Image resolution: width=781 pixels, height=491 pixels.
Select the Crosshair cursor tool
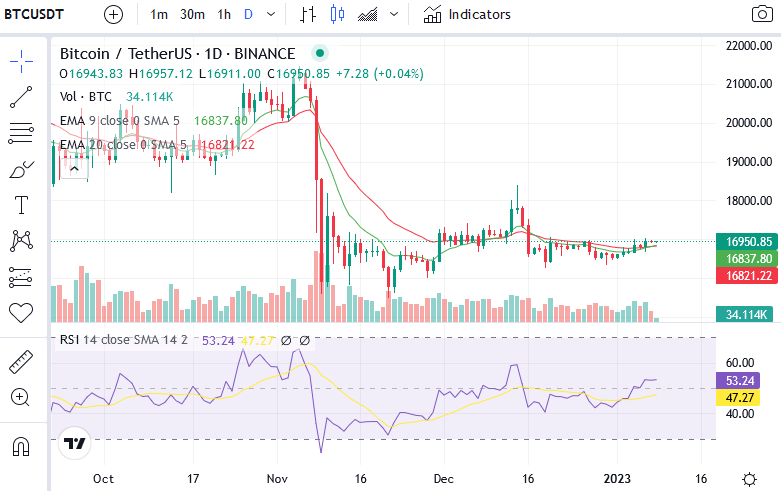pos(21,62)
